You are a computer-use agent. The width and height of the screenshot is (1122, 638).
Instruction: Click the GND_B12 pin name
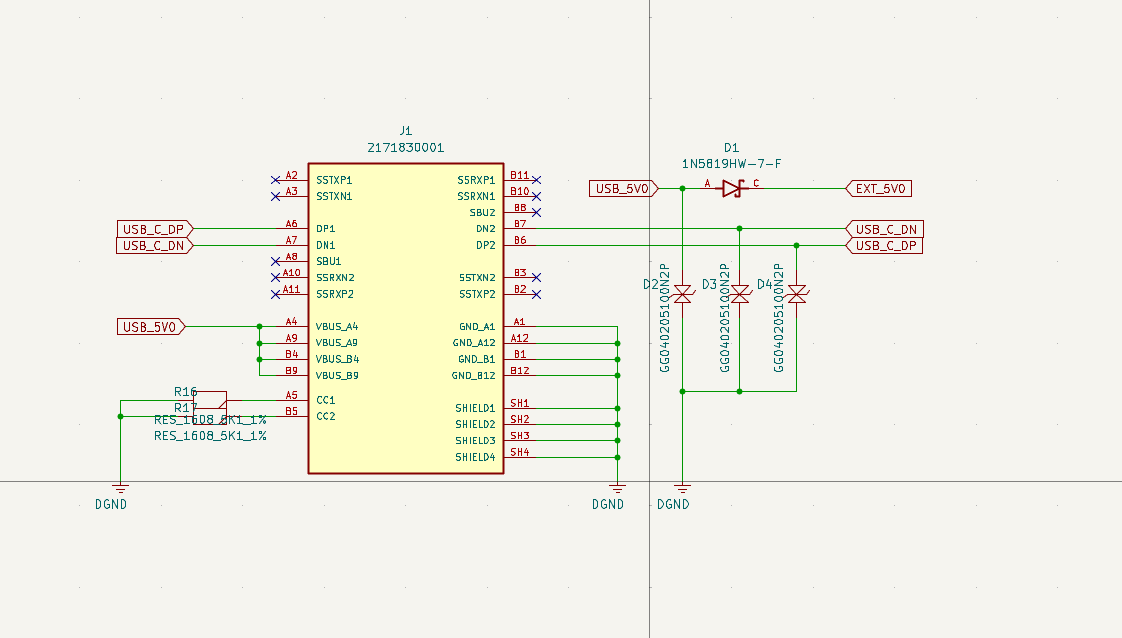coord(474,376)
